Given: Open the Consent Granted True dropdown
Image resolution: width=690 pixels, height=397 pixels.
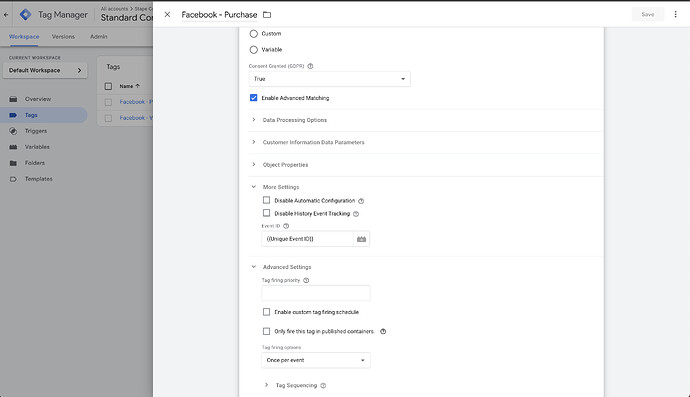Looking at the screenshot, I should point(330,79).
